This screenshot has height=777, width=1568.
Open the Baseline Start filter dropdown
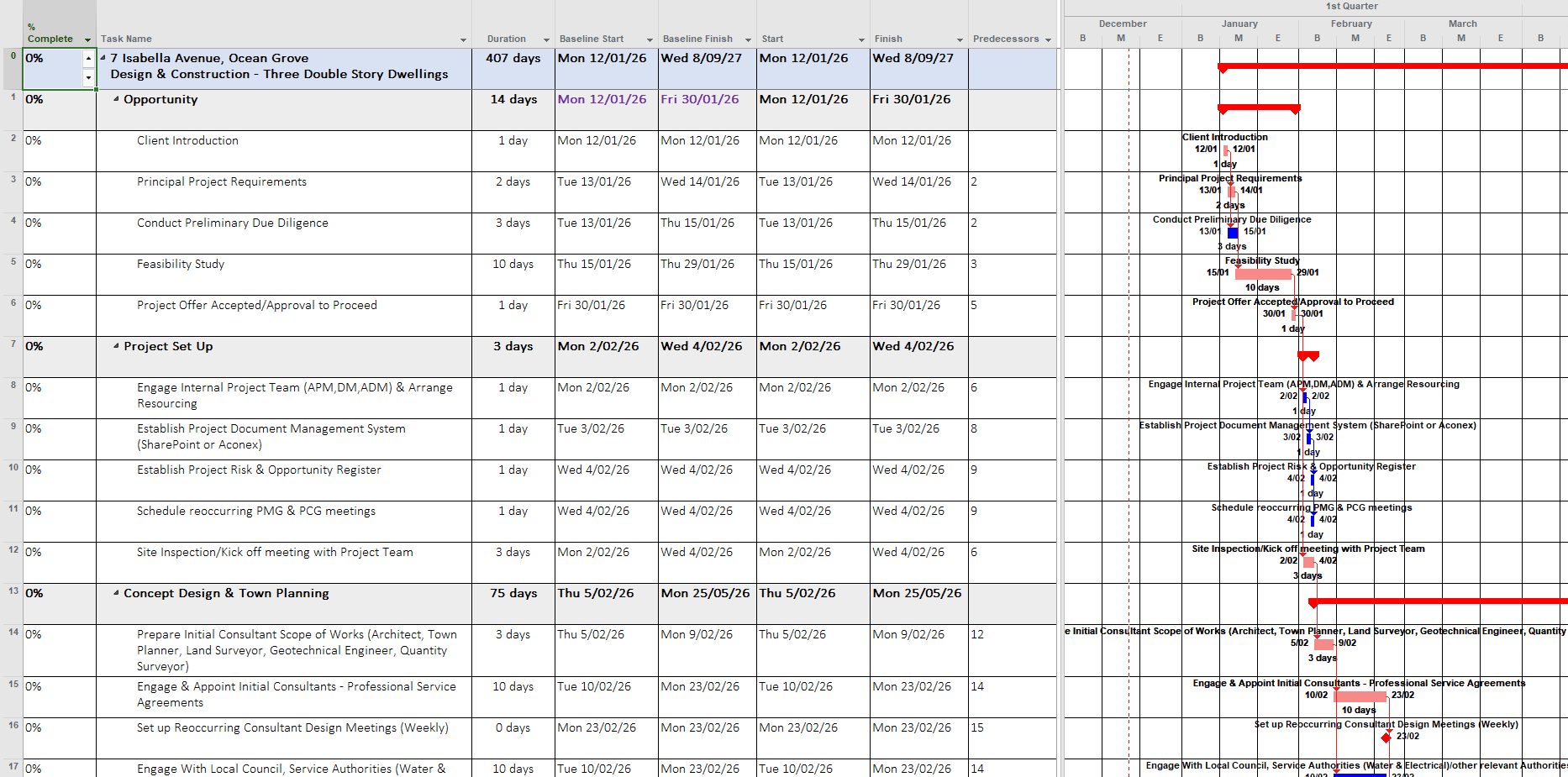[x=649, y=39]
